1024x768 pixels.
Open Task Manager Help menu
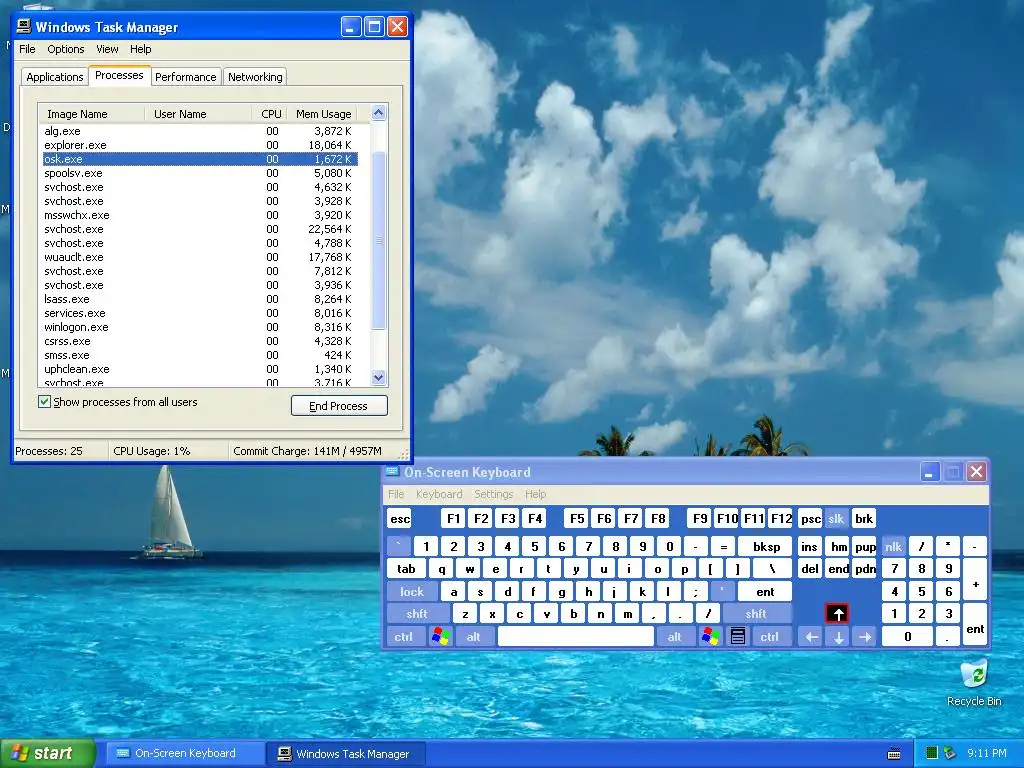click(140, 49)
